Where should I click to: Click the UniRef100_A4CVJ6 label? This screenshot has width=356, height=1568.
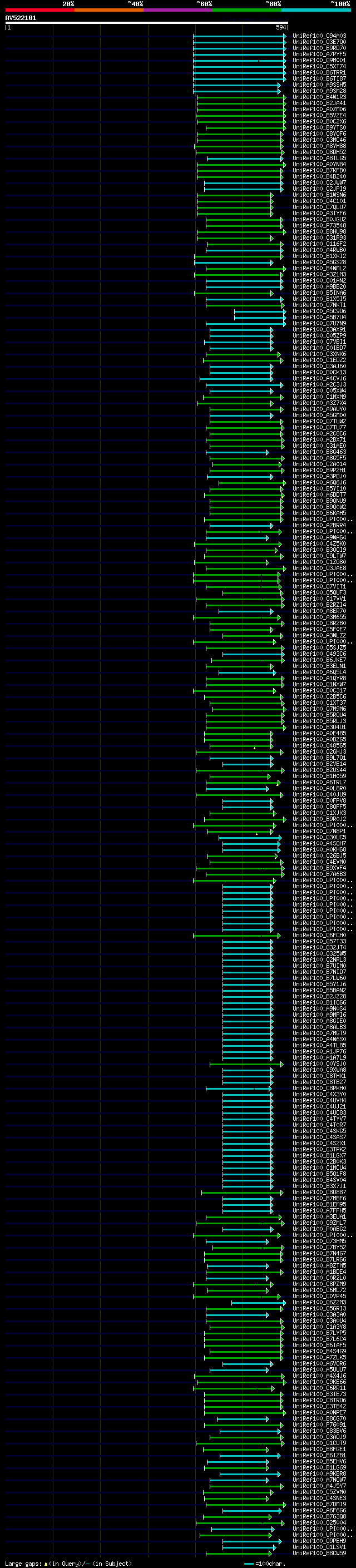pyautogui.click(x=319, y=379)
